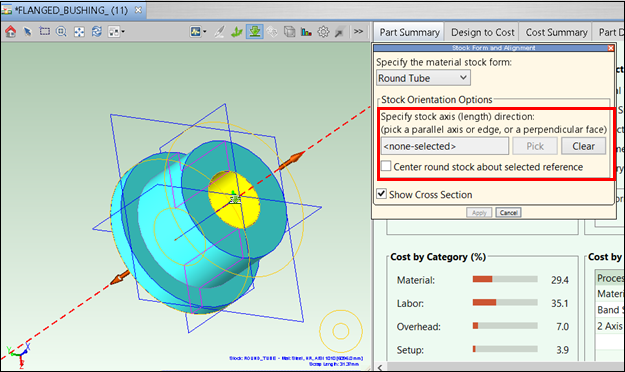This screenshot has width=625, height=372.
Task: Click the lower-left orange stock axis arrow
Action: [120, 278]
